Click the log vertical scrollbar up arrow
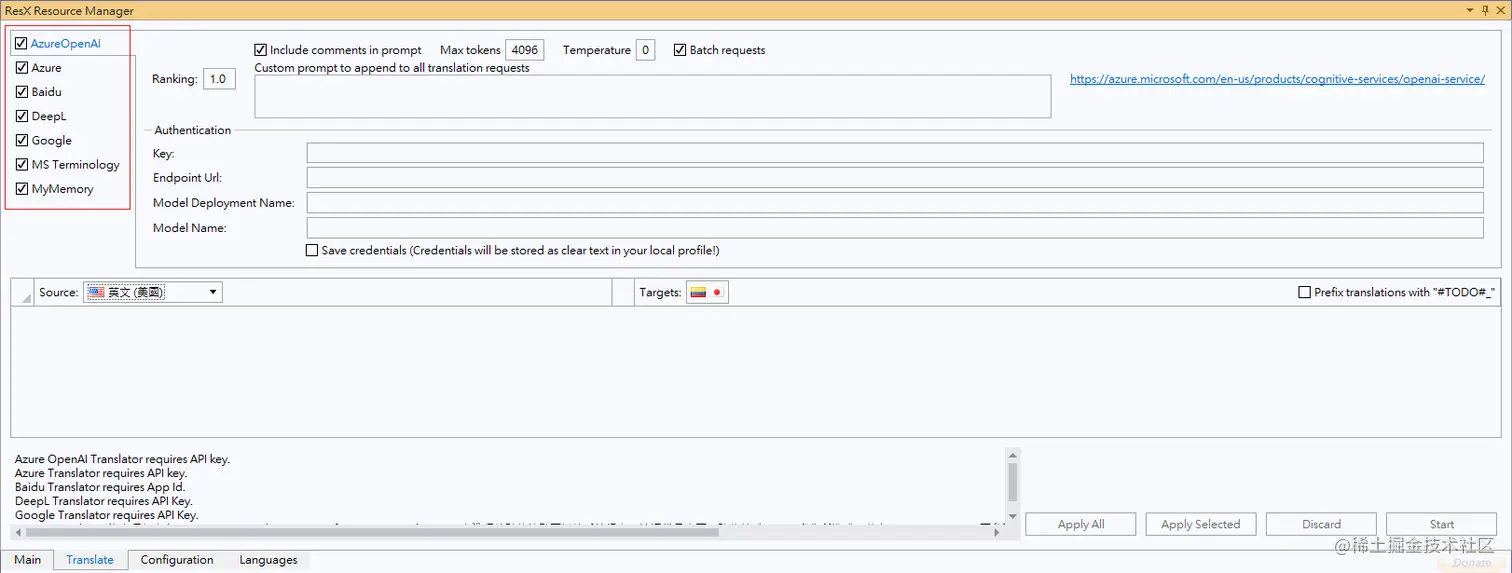The height and width of the screenshot is (573, 1512). coord(1012,455)
